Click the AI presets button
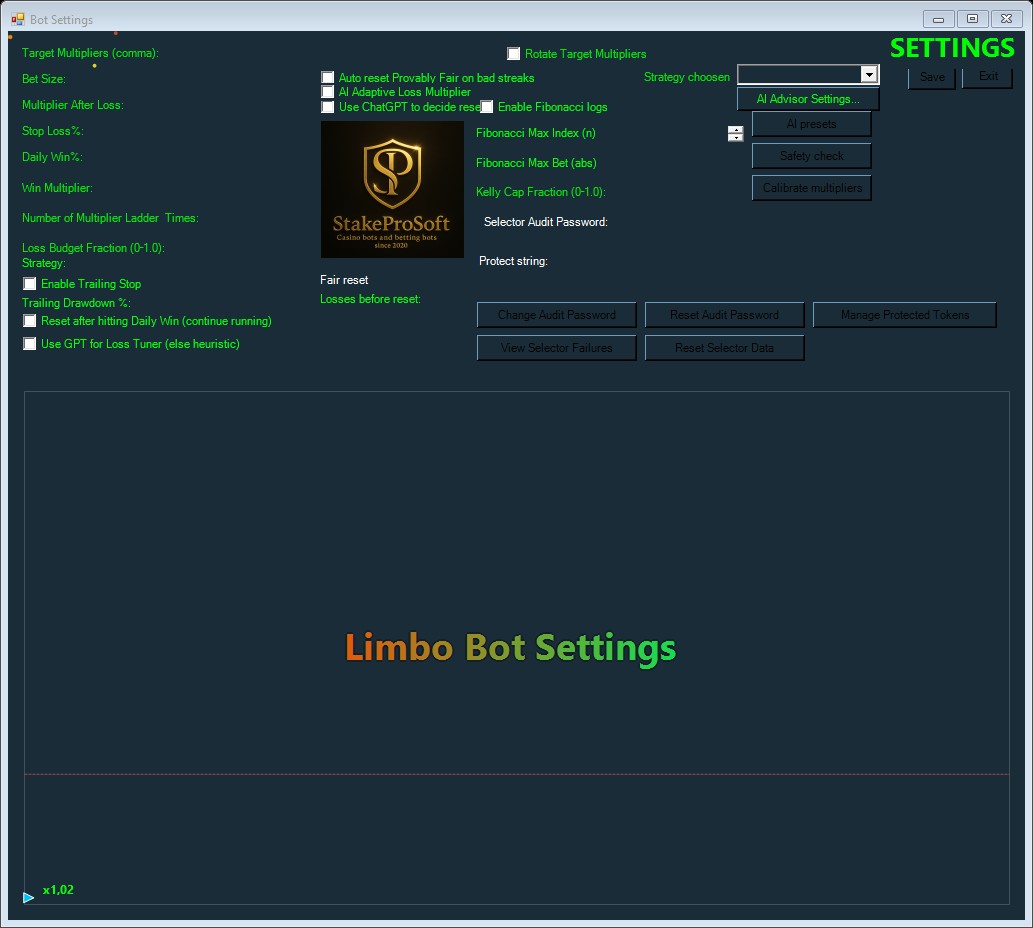 coord(811,124)
